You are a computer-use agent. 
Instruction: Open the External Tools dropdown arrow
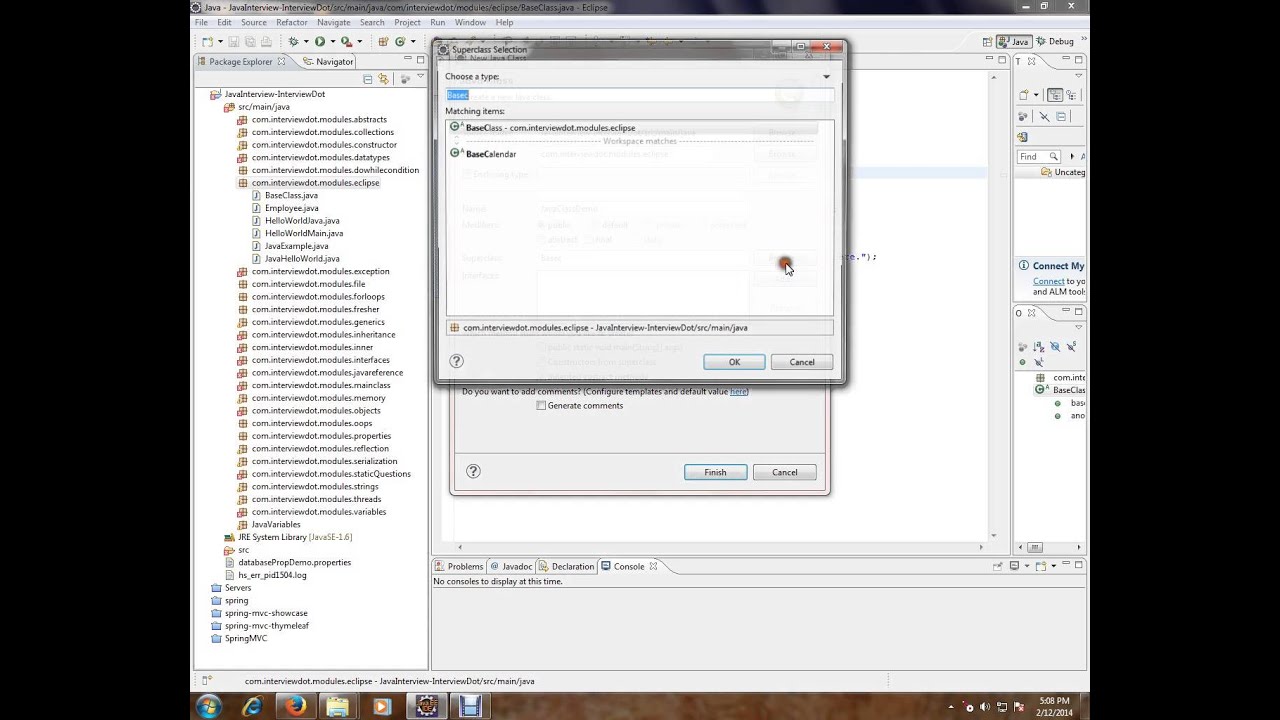360,42
